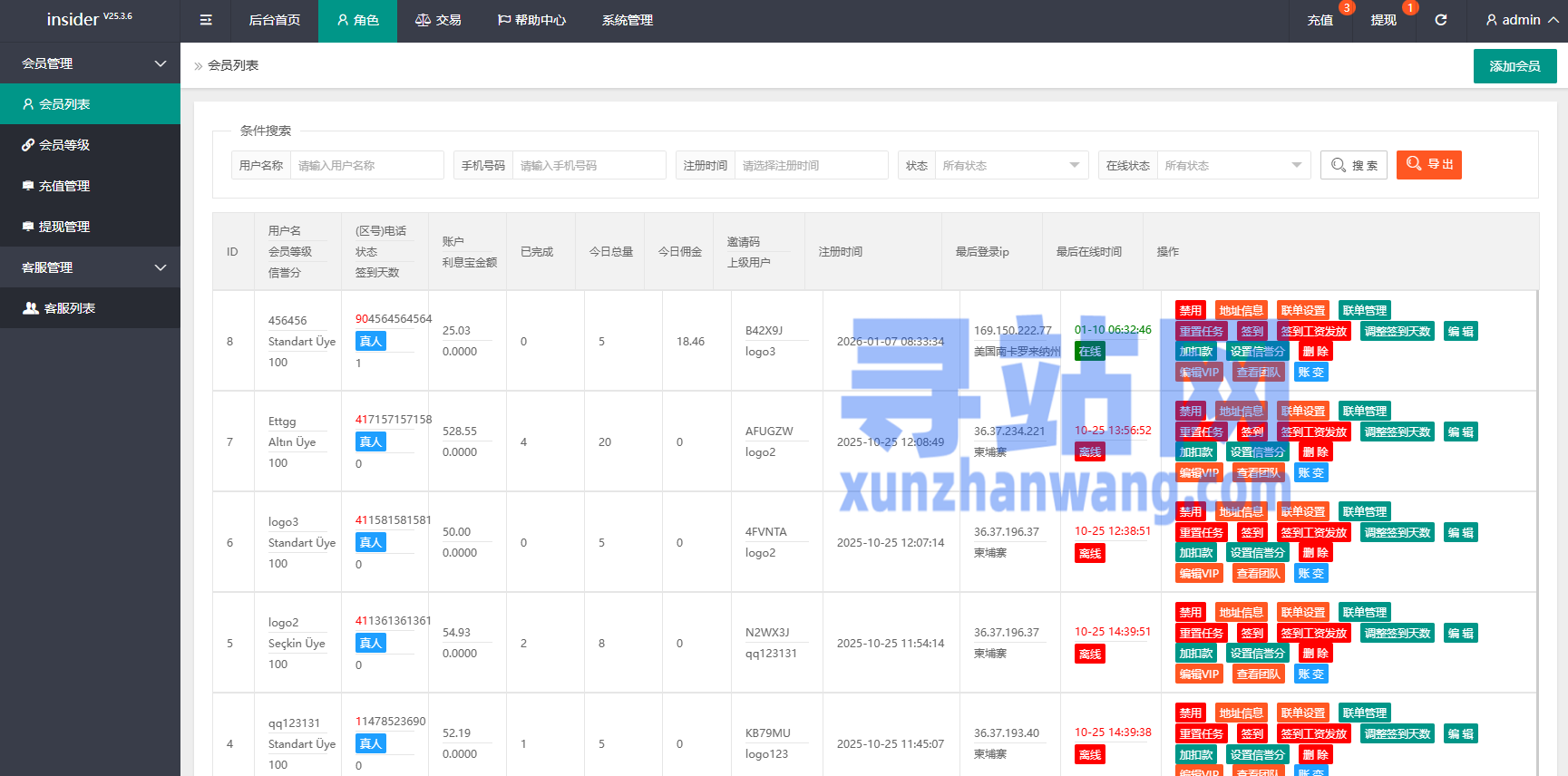Open 提现管理 in the sidebar
This screenshot has width=1568, height=776.
pyautogui.click(x=63, y=227)
